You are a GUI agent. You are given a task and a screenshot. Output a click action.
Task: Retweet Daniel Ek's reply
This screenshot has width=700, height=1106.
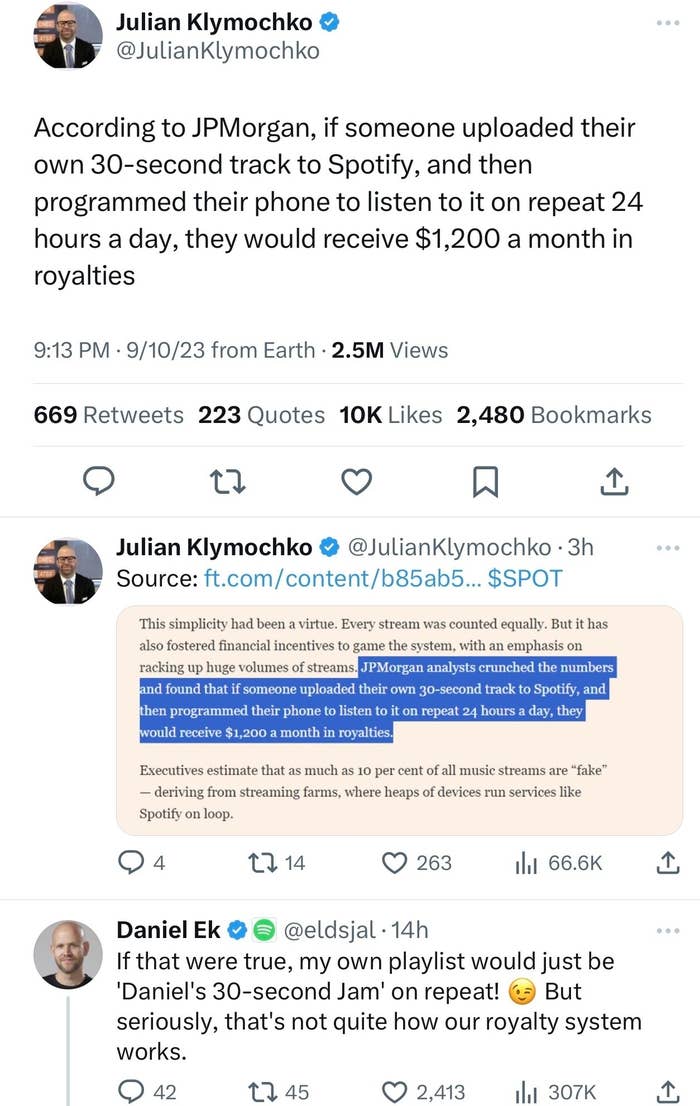click(x=279, y=1092)
